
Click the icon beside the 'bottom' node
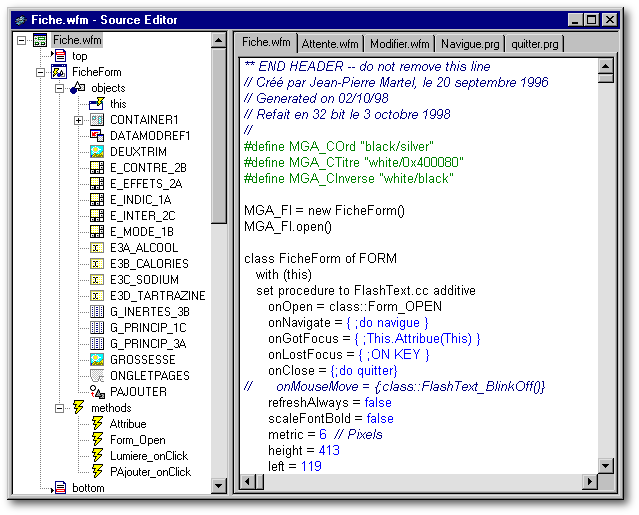point(60,487)
